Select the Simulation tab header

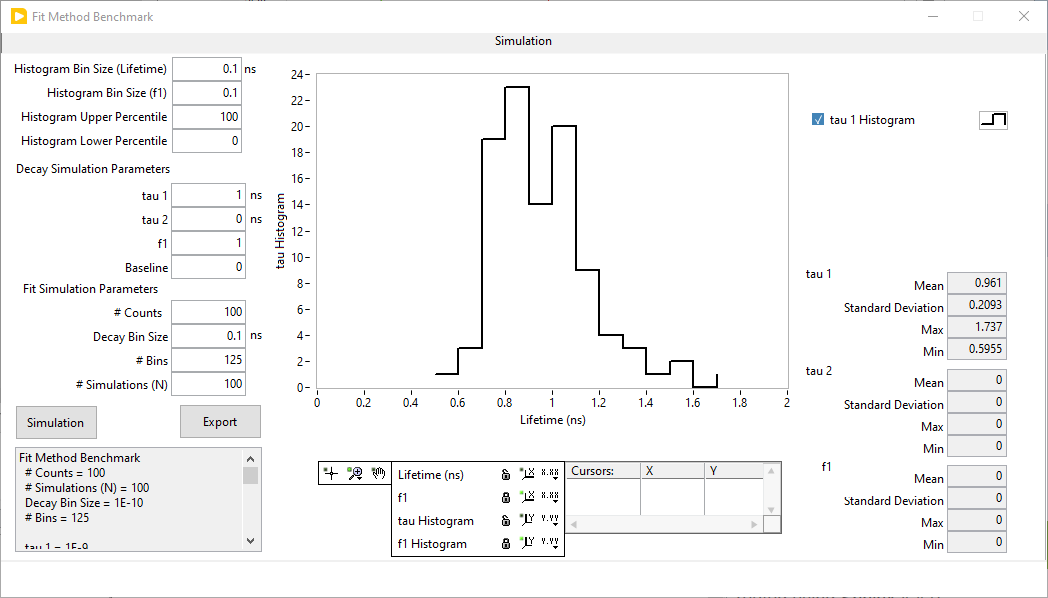click(x=523, y=41)
